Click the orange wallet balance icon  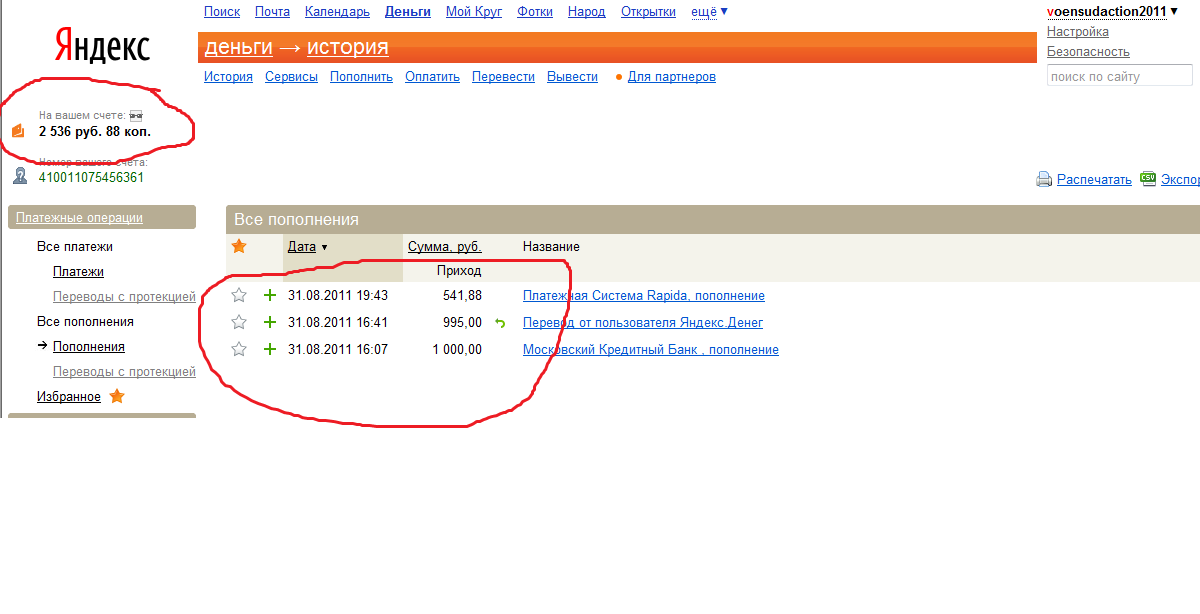18,131
